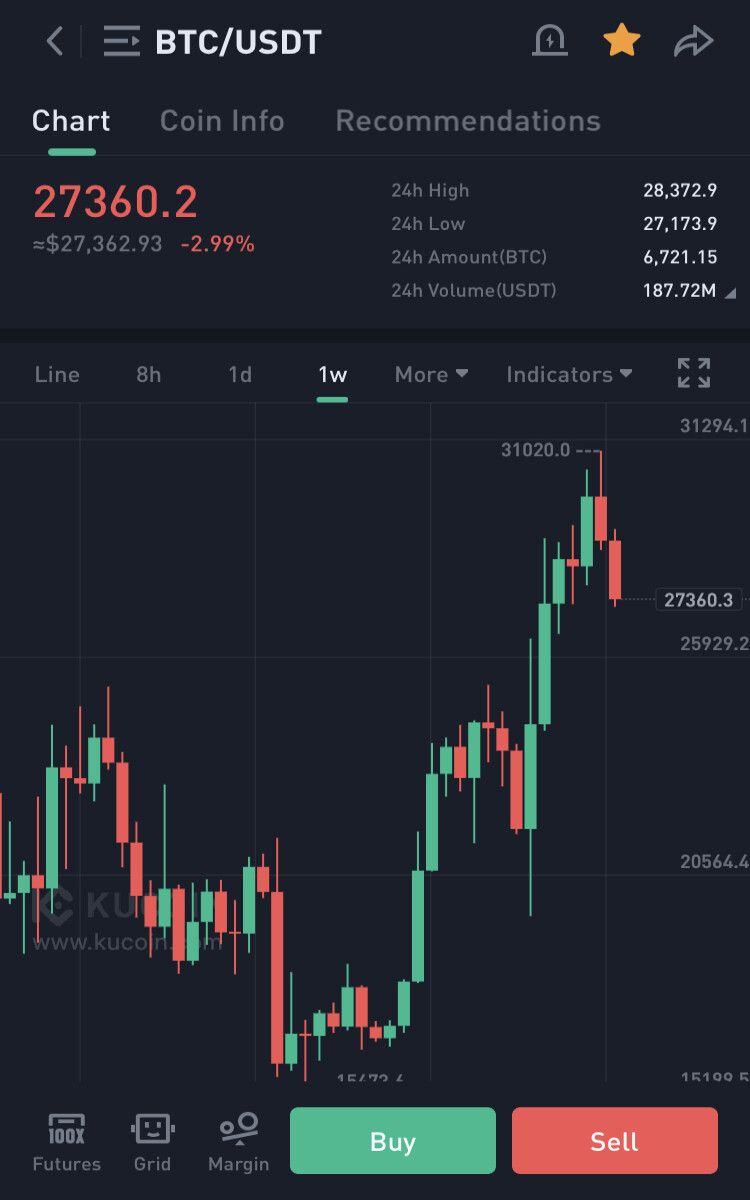Select the 1d timeframe
This screenshot has width=750, height=1200.
point(240,374)
